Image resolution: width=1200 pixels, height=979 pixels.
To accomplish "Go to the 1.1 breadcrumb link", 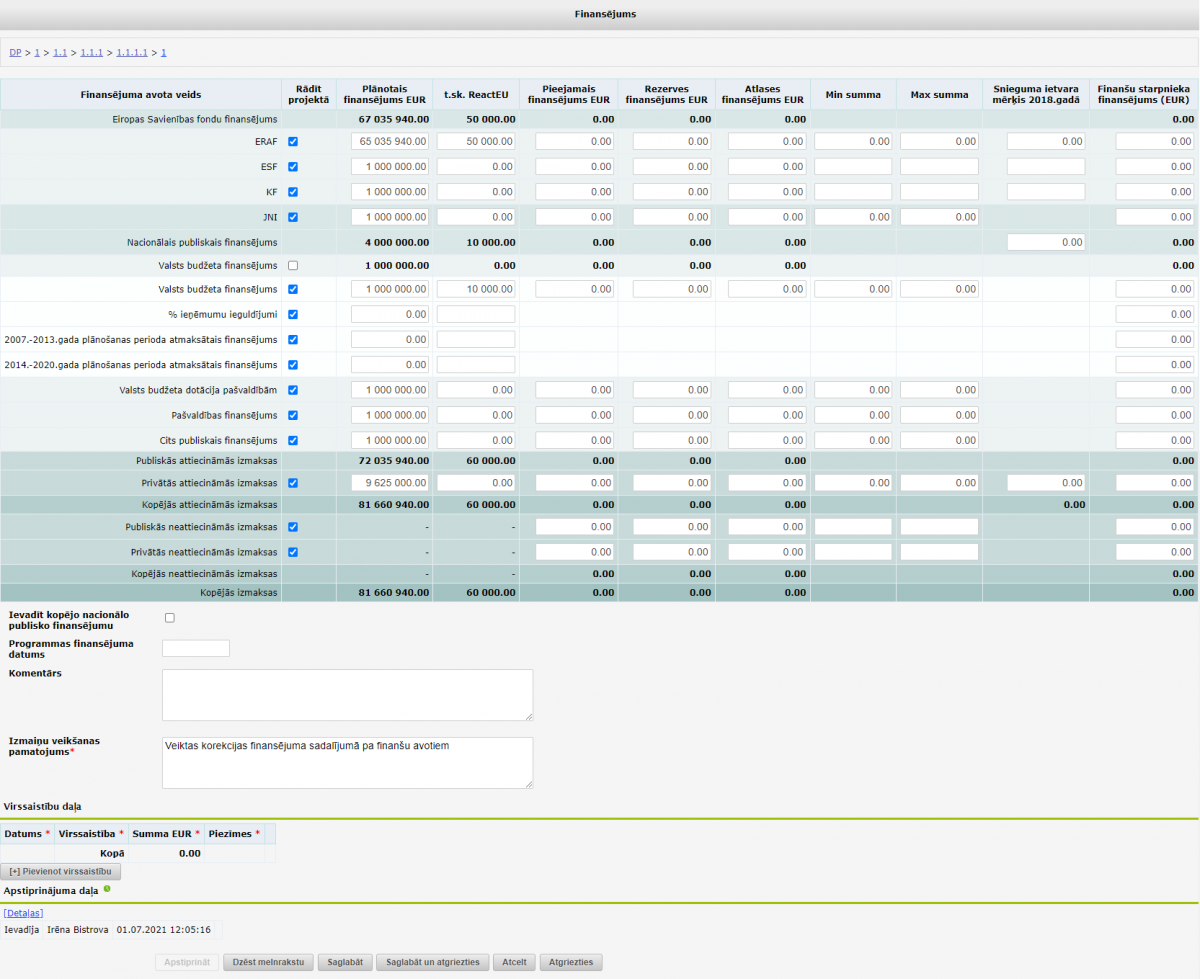I will tap(60, 52).
